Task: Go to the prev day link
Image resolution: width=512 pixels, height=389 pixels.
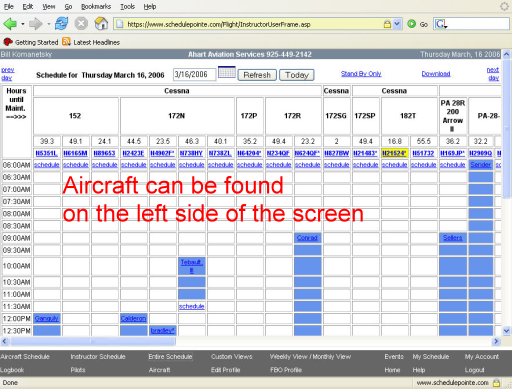Action: [x=8, y=74]
